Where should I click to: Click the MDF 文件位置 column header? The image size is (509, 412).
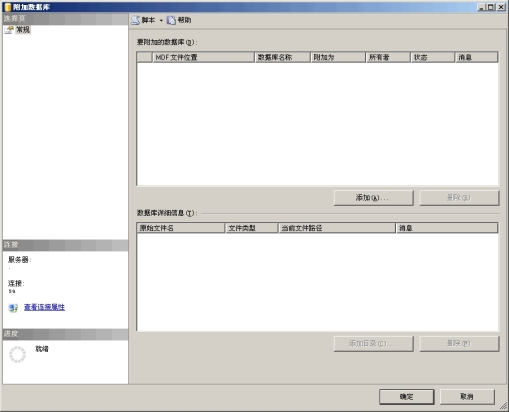(x=203, y=57)
